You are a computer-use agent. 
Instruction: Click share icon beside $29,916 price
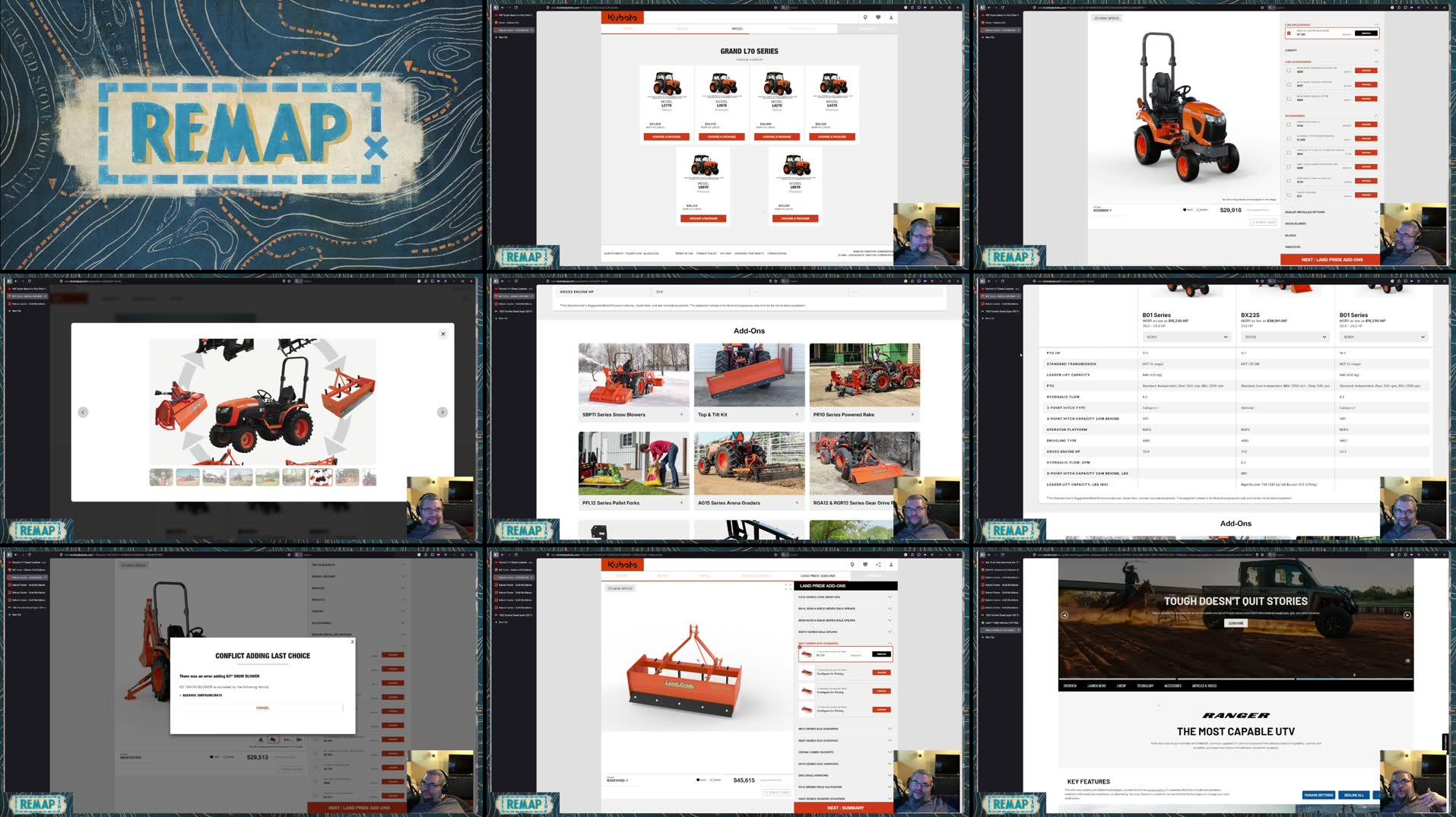[x=1197, y=210]
